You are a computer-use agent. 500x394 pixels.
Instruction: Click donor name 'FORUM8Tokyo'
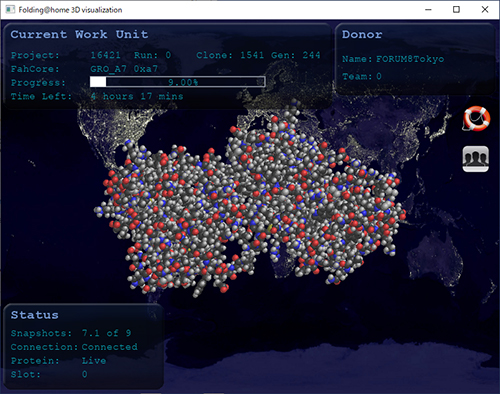410,59
